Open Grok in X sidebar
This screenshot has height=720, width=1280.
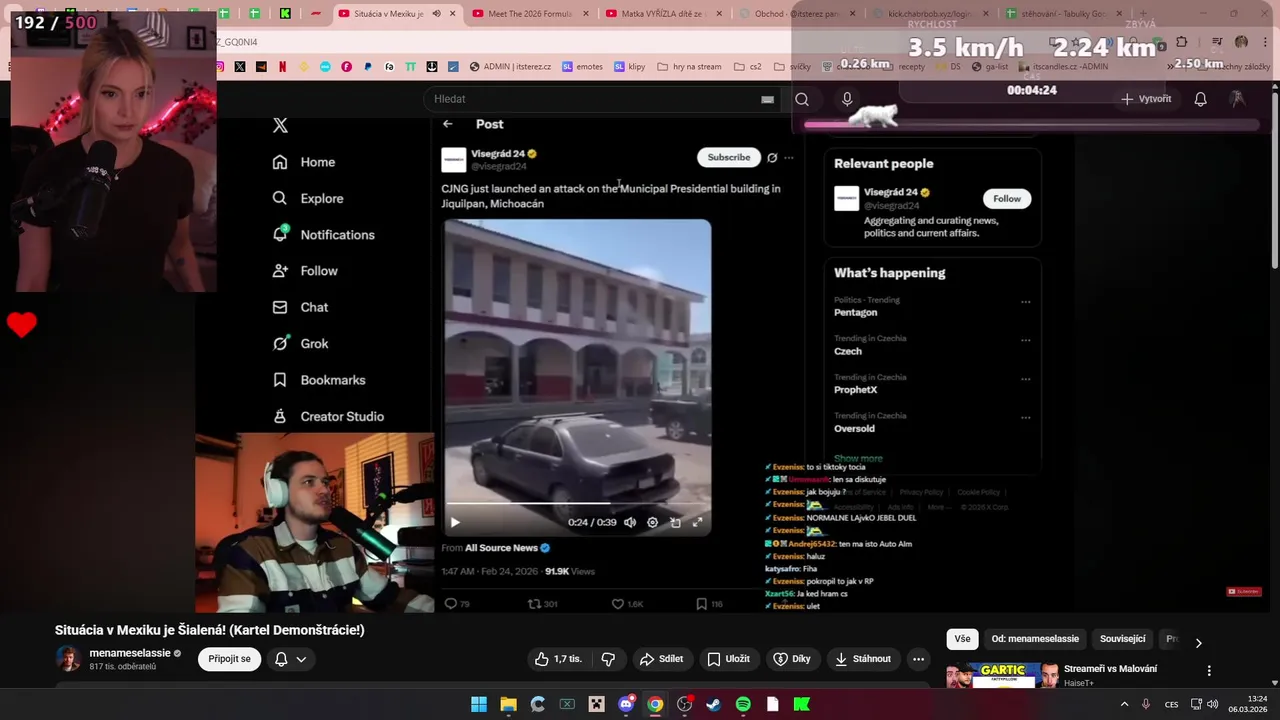[301, 343]
